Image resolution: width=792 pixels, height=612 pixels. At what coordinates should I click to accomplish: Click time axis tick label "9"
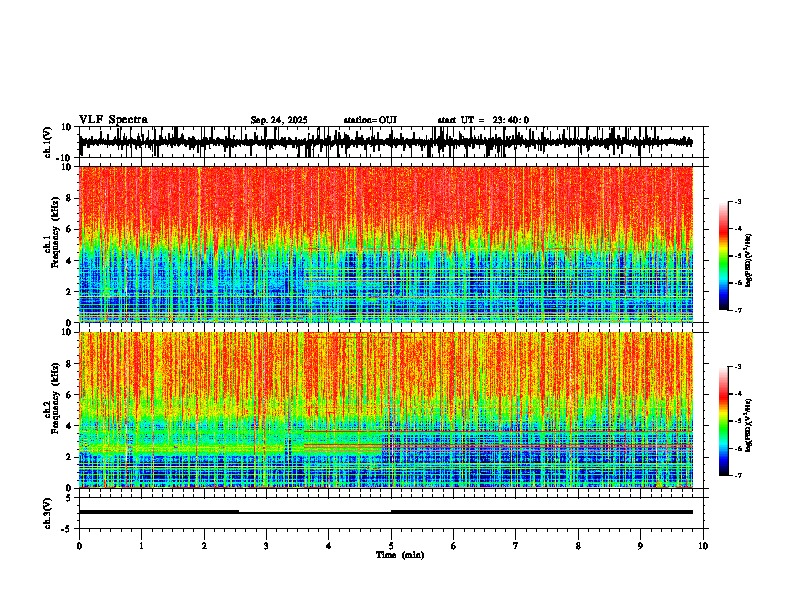pyautogui.click(x=640, y=546)
